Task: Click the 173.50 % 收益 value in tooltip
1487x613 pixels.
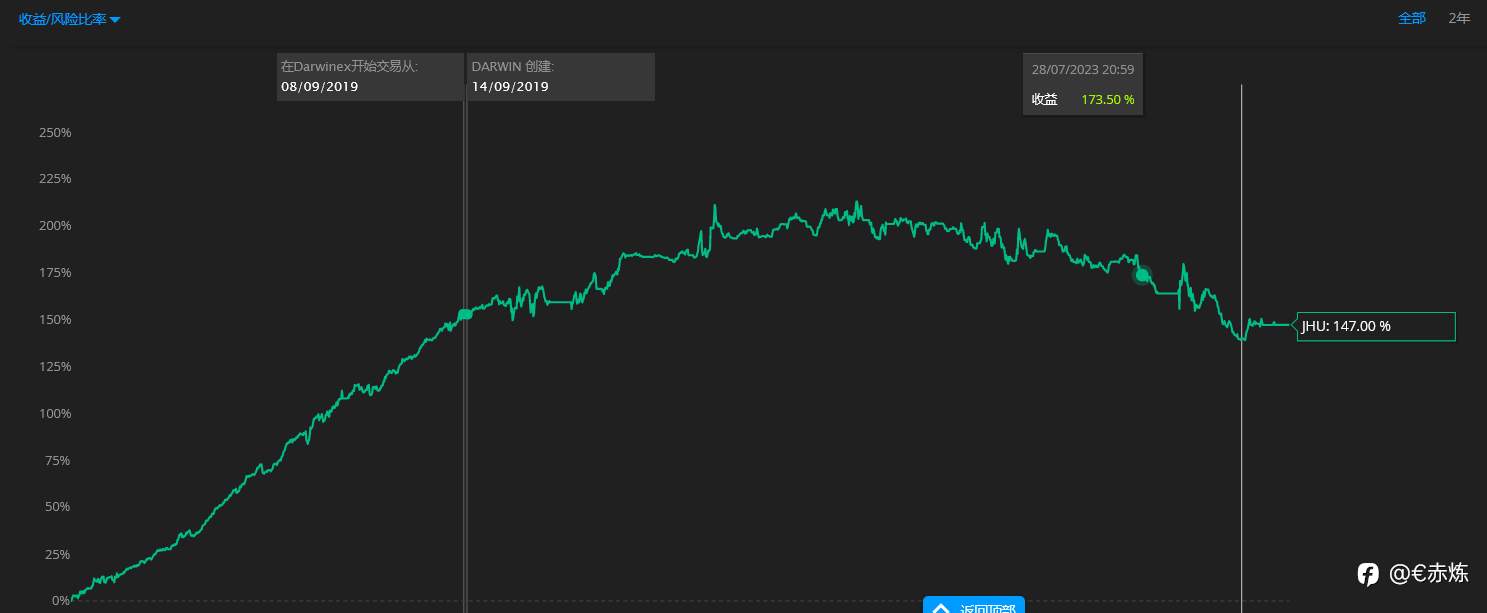Action: [x=1107, y=100]
